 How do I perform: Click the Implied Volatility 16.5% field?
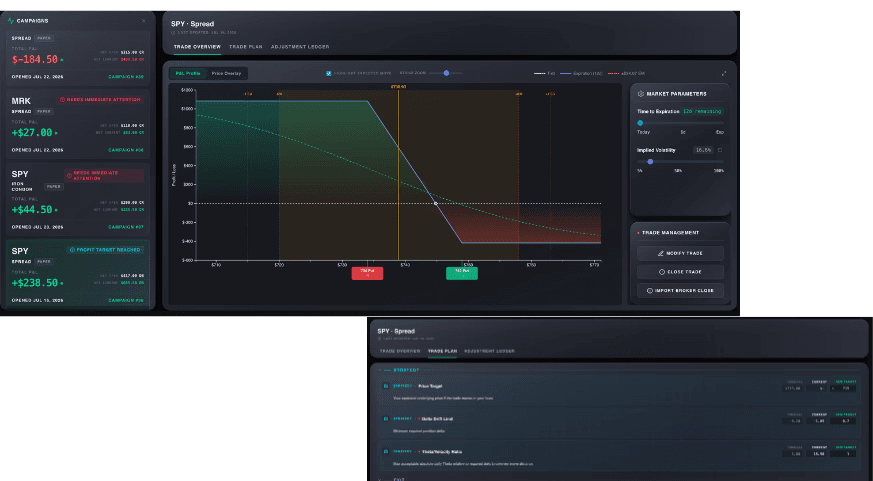[703, 150]
